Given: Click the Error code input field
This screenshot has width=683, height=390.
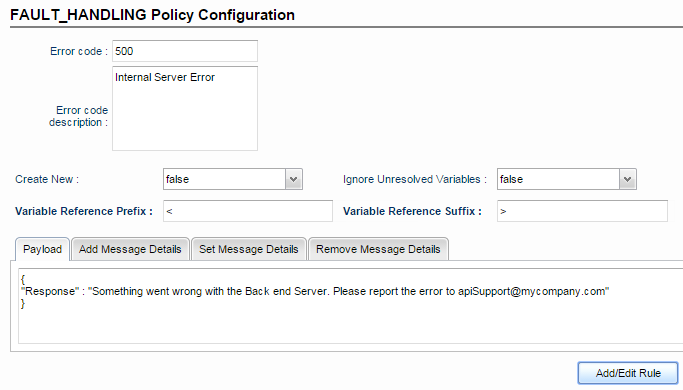Looking at the screenshot, I should 185,51.
